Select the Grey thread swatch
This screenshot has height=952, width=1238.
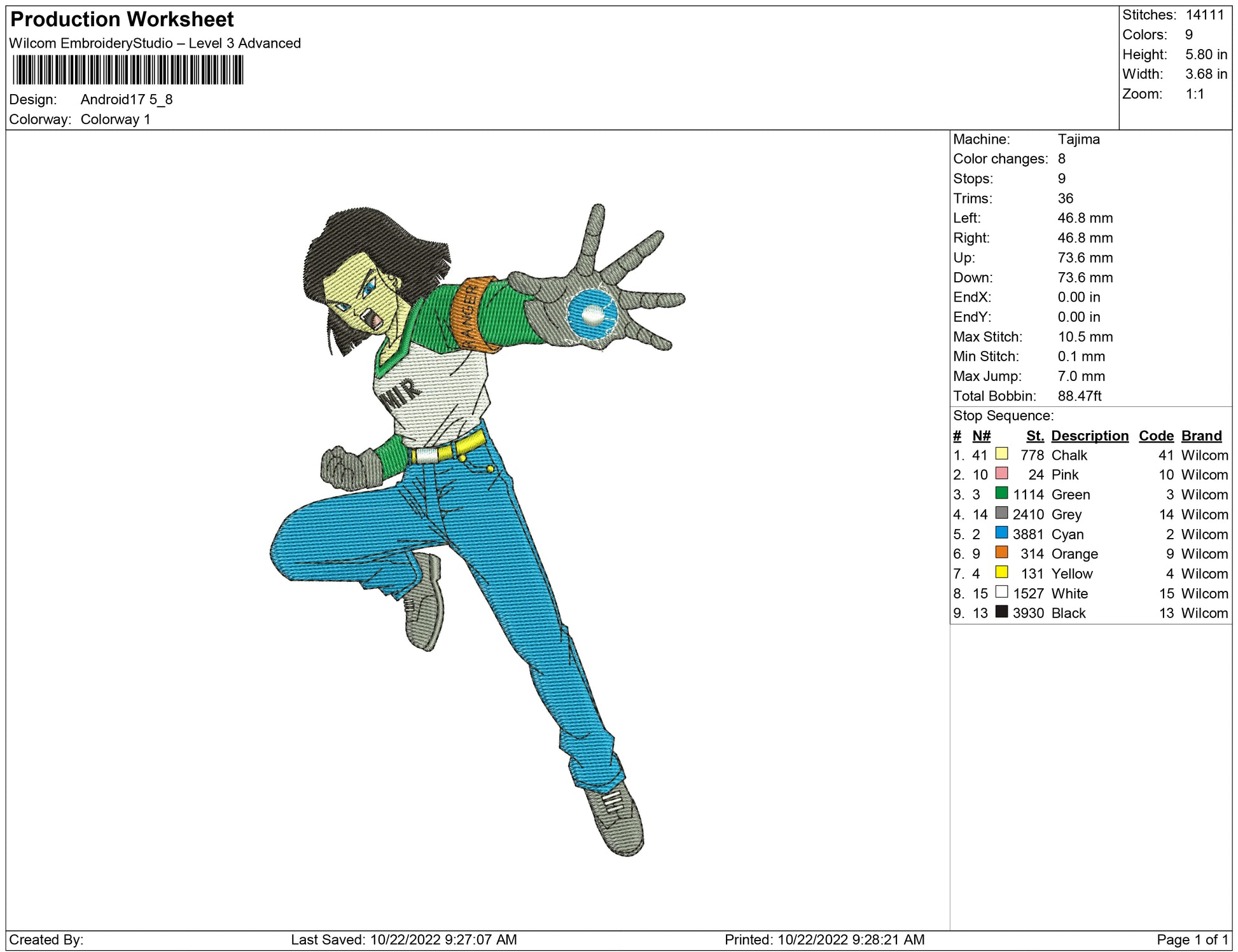tap(1001, 513)
